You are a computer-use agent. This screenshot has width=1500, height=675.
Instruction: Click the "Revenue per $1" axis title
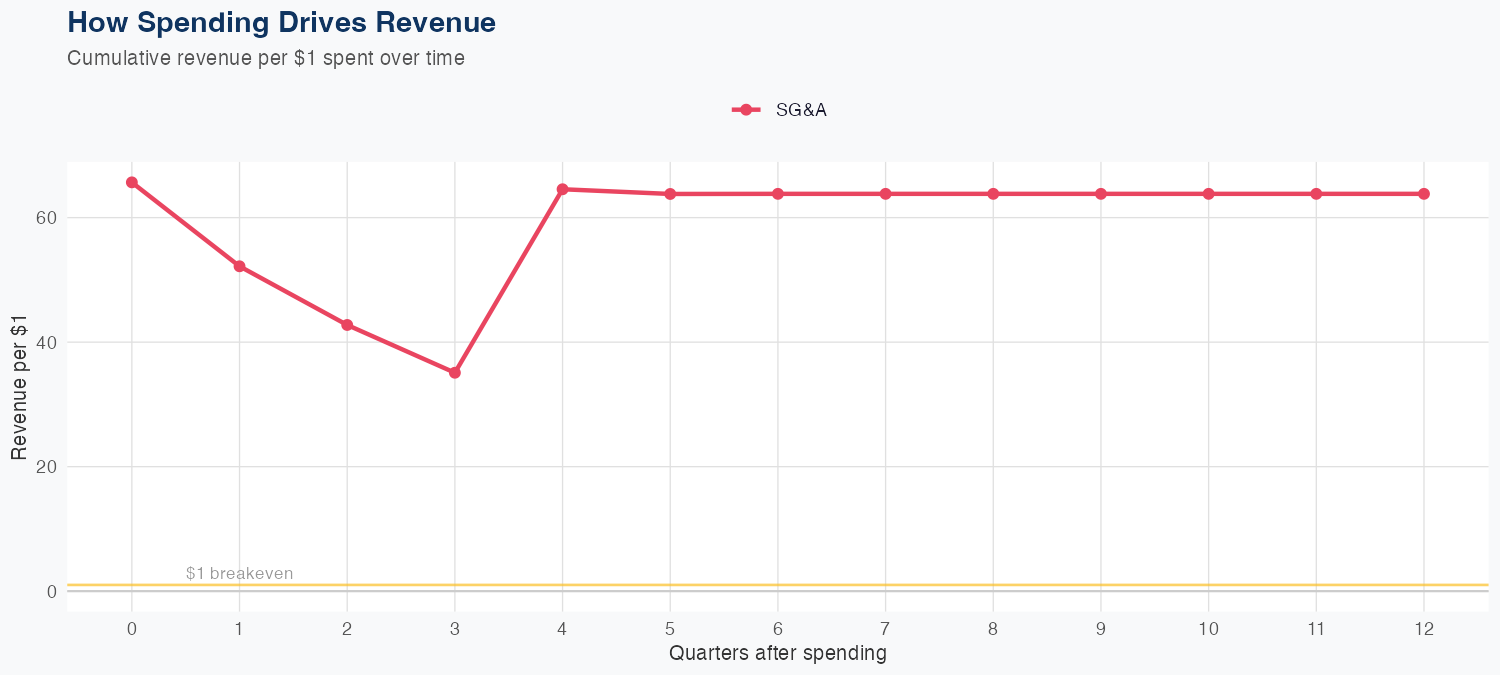[x=19, y=386]
